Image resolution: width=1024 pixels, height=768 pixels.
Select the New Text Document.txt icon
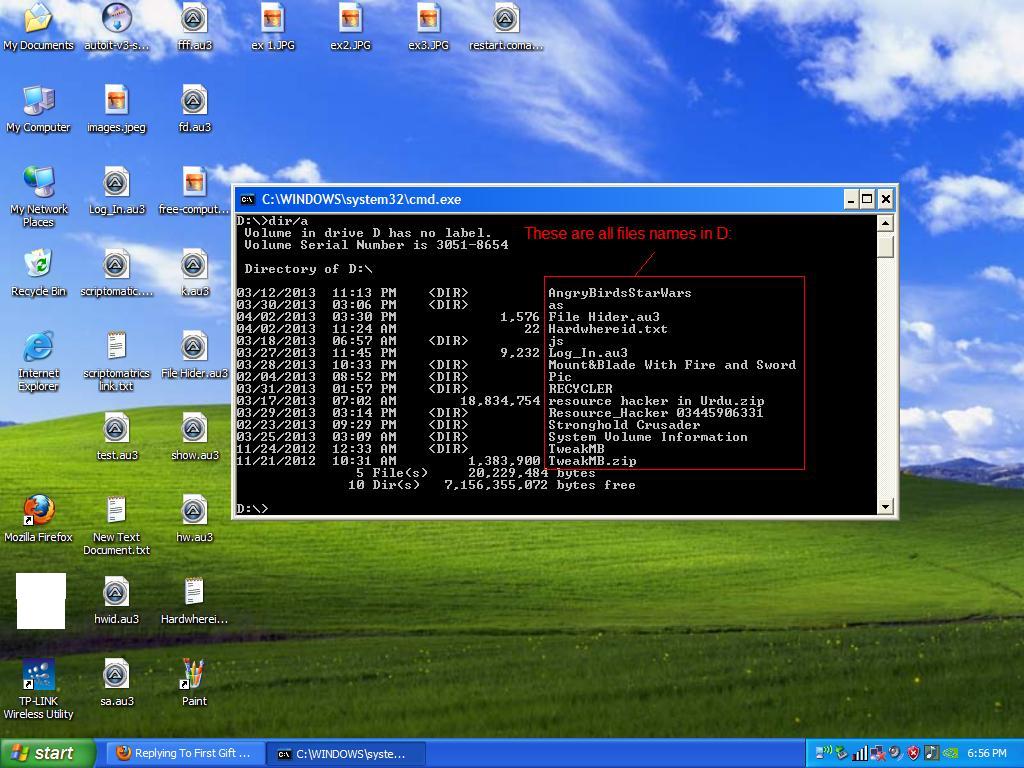tap(116, 525)
